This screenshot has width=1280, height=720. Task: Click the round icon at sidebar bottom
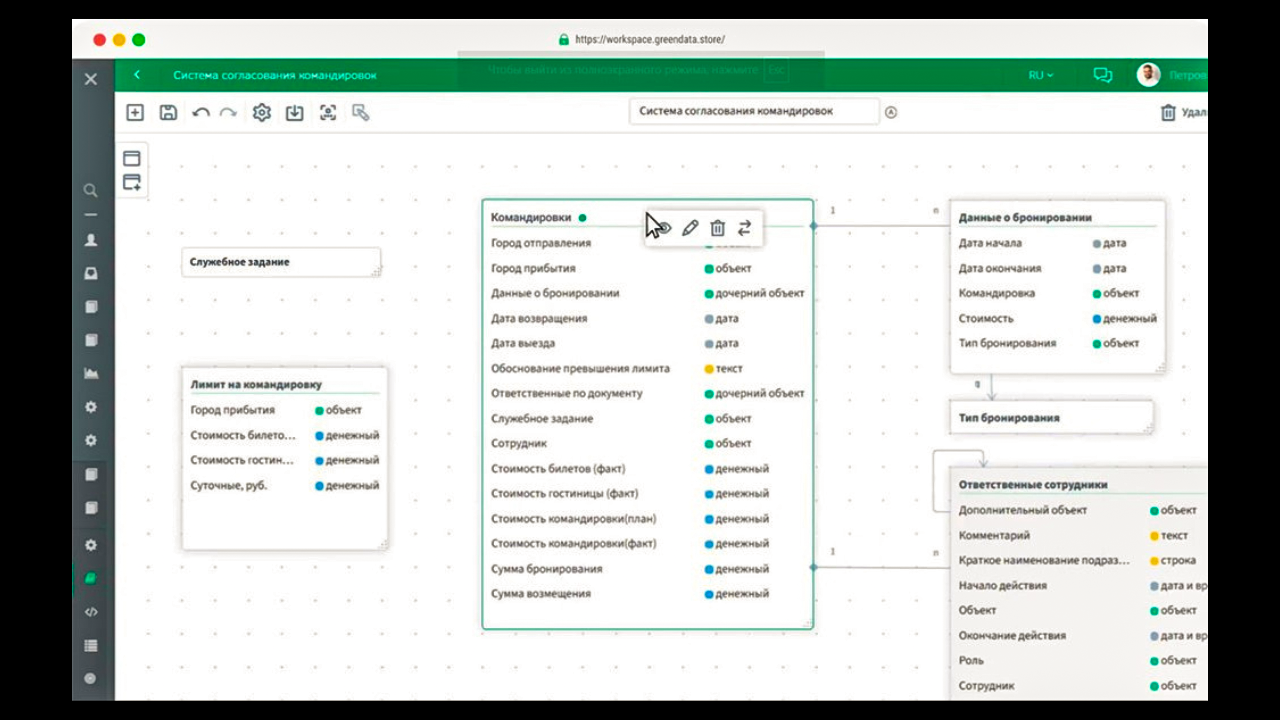pyautogui.click(x=91, y=678)
